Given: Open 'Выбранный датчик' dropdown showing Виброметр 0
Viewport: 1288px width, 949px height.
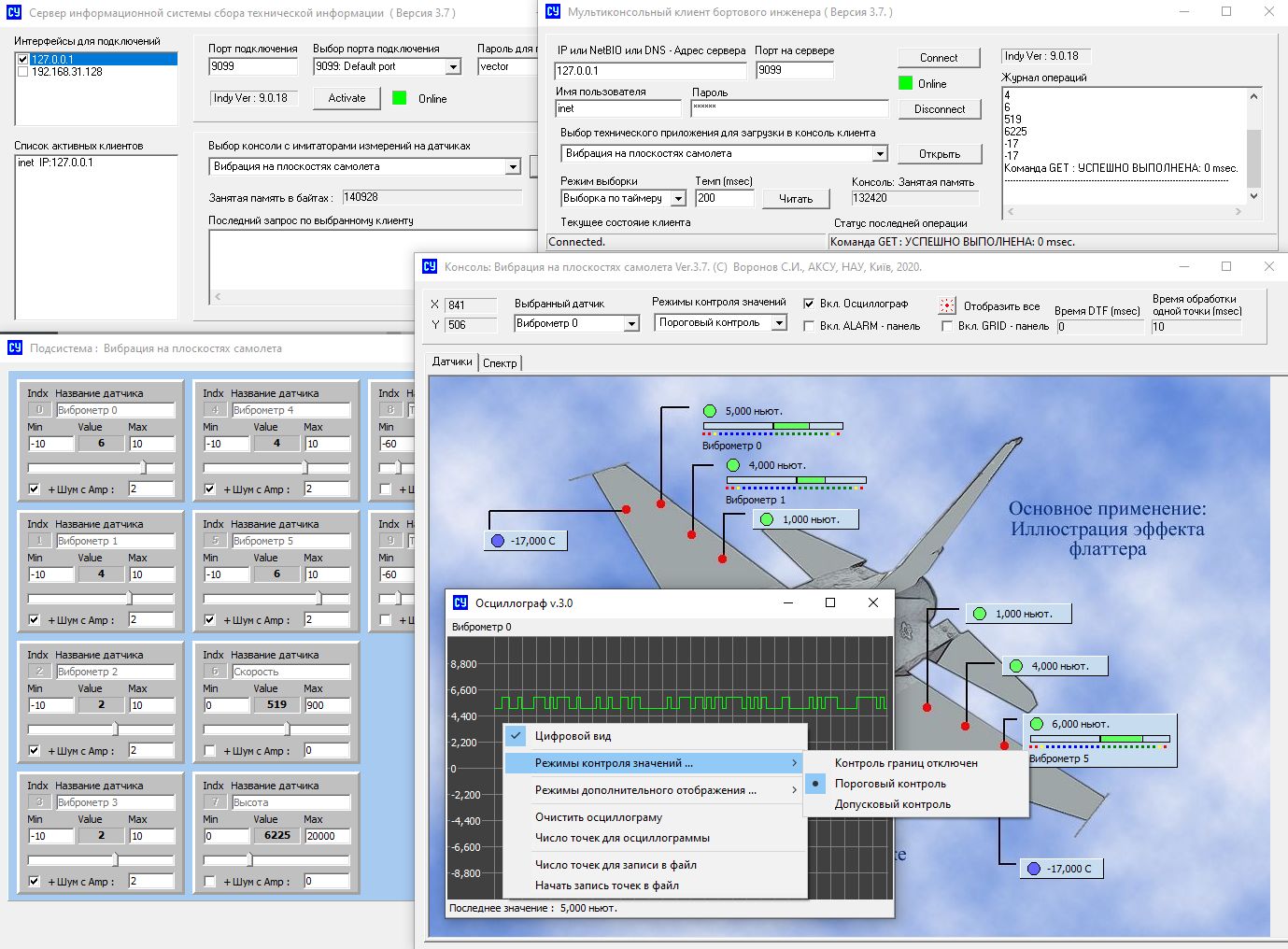Looking at the screenshot, I should (631, 323).
